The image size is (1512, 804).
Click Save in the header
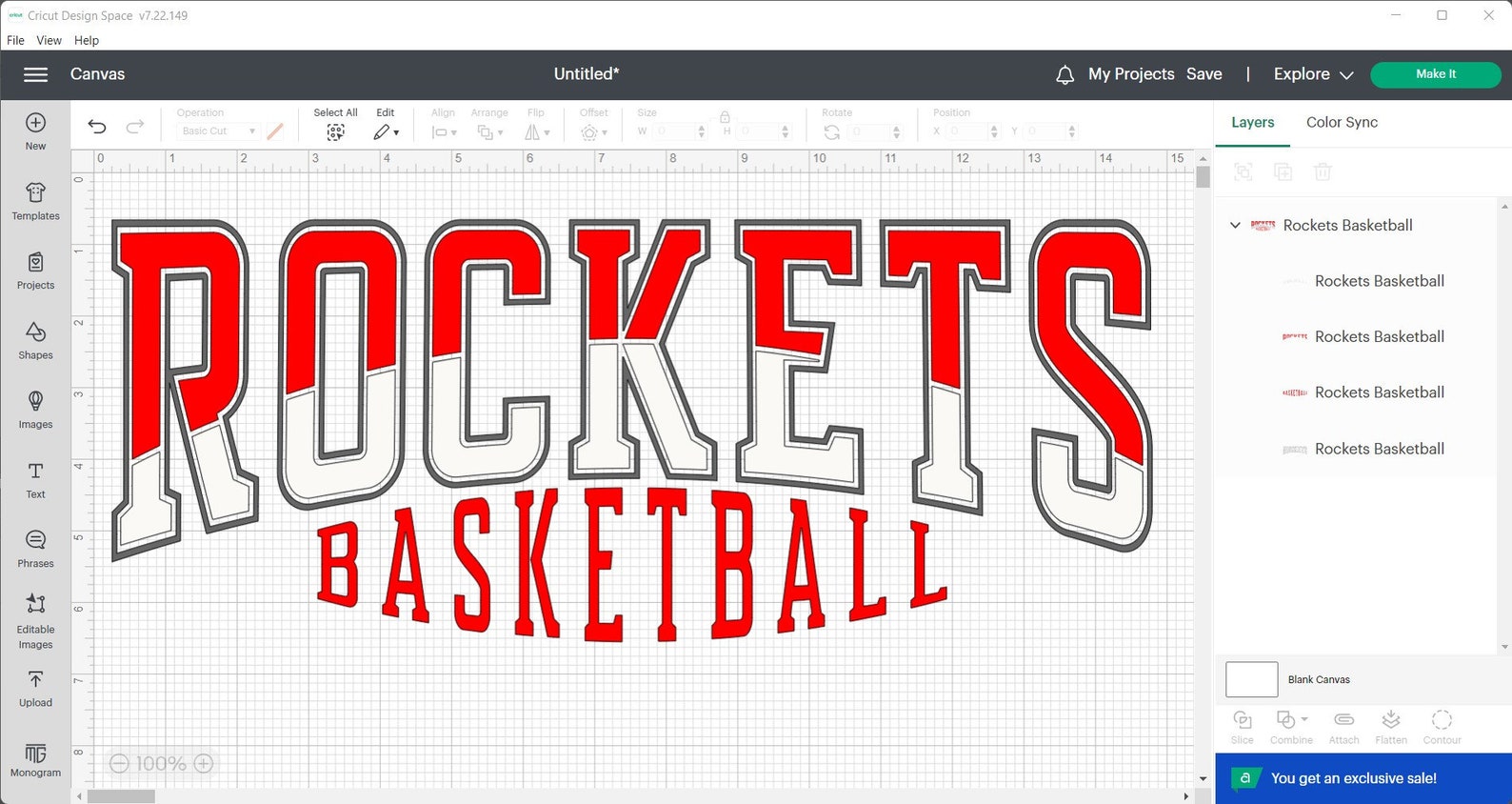tap(1204, 74)
